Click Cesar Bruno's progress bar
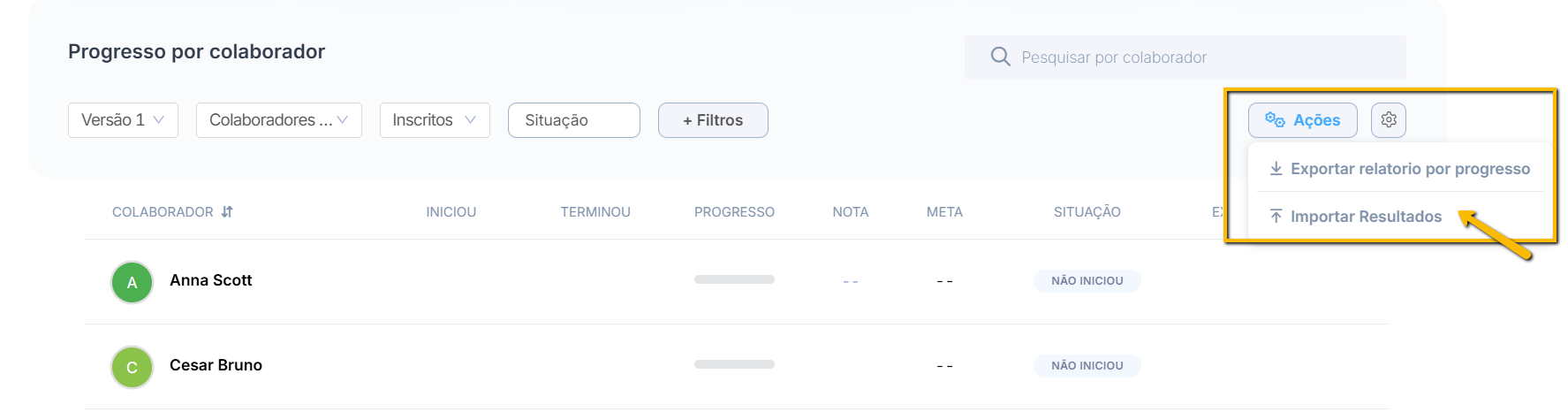 tap(734, 364)
